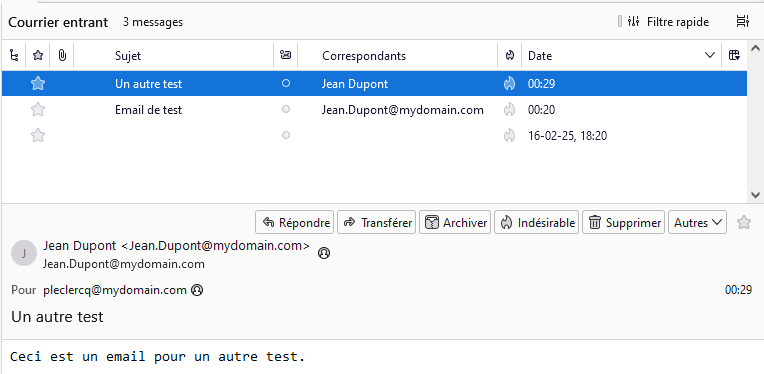The width and height of the screenshot is (764, 374).
Task: Mark message as Indésirable
Action: (x=536, y=223)
